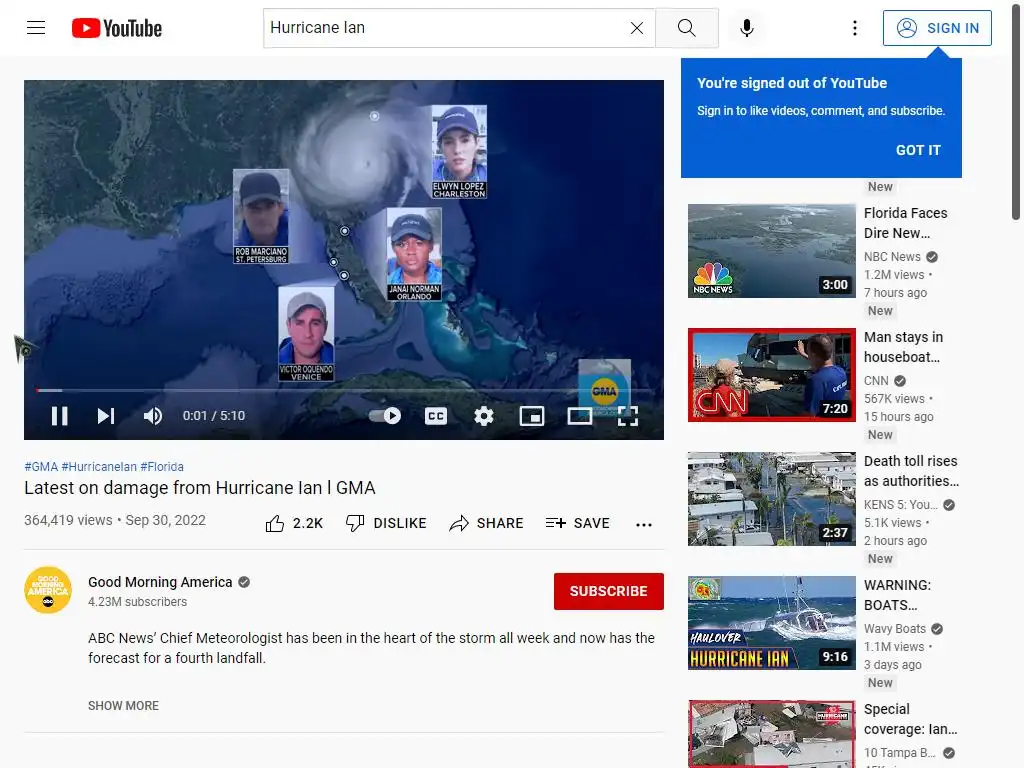Seek along the video progress bar
This screenshot has width=1024, height=768.
(x=344, y=391)
